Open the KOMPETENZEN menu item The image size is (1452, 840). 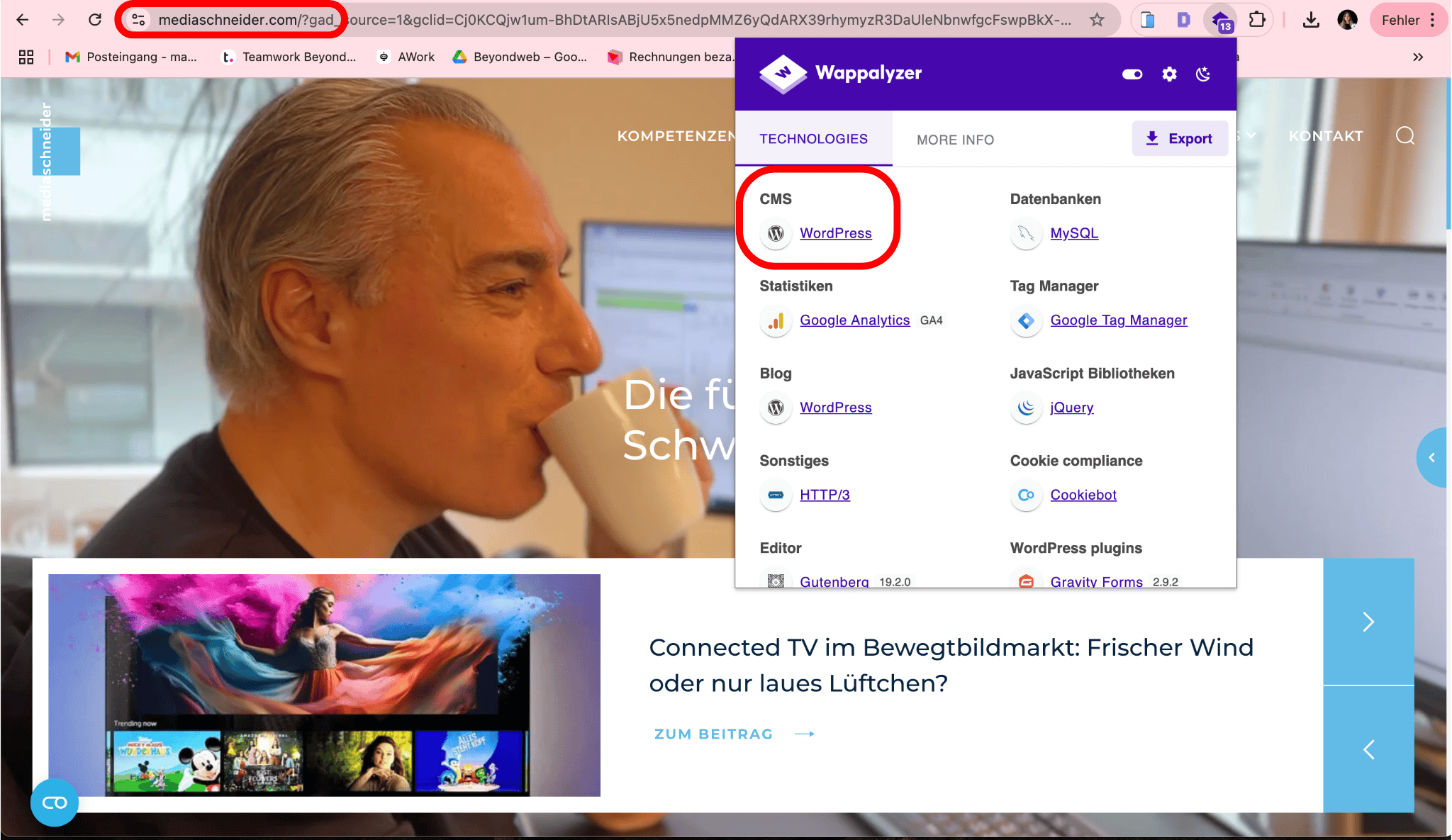[x=676, y=136]
